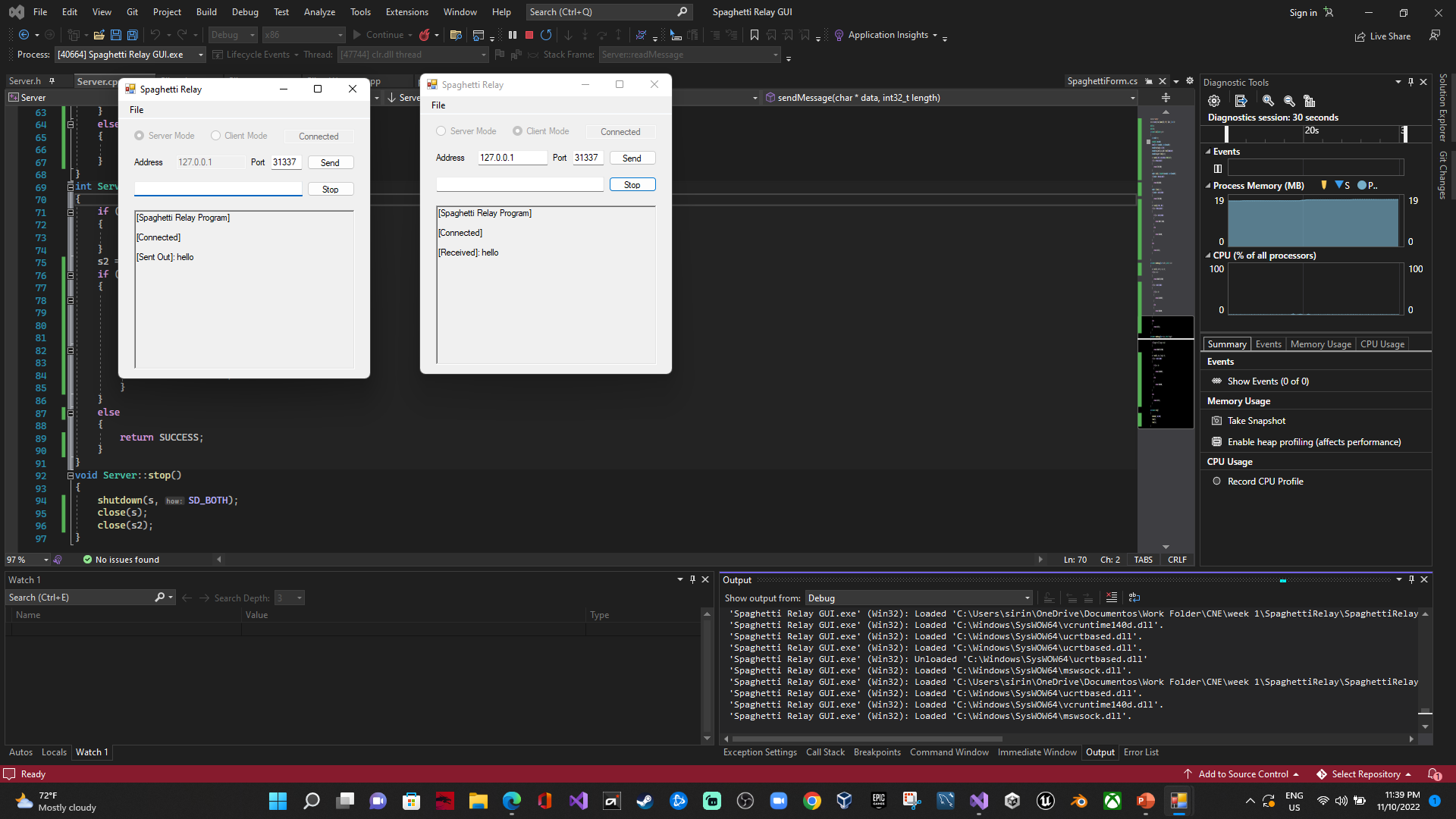Collapse void Server::stop function
The image size is (1456, 819).
click(71, 475)
